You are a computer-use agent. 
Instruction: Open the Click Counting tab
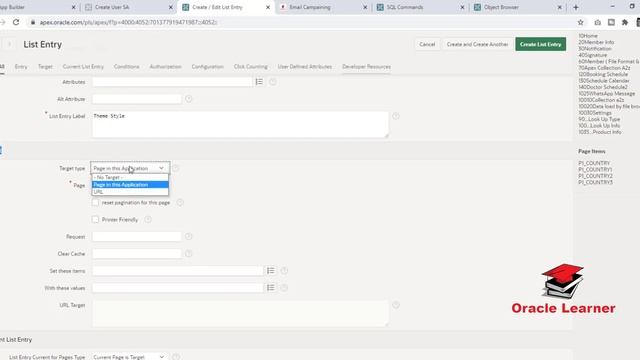point(251,67)
